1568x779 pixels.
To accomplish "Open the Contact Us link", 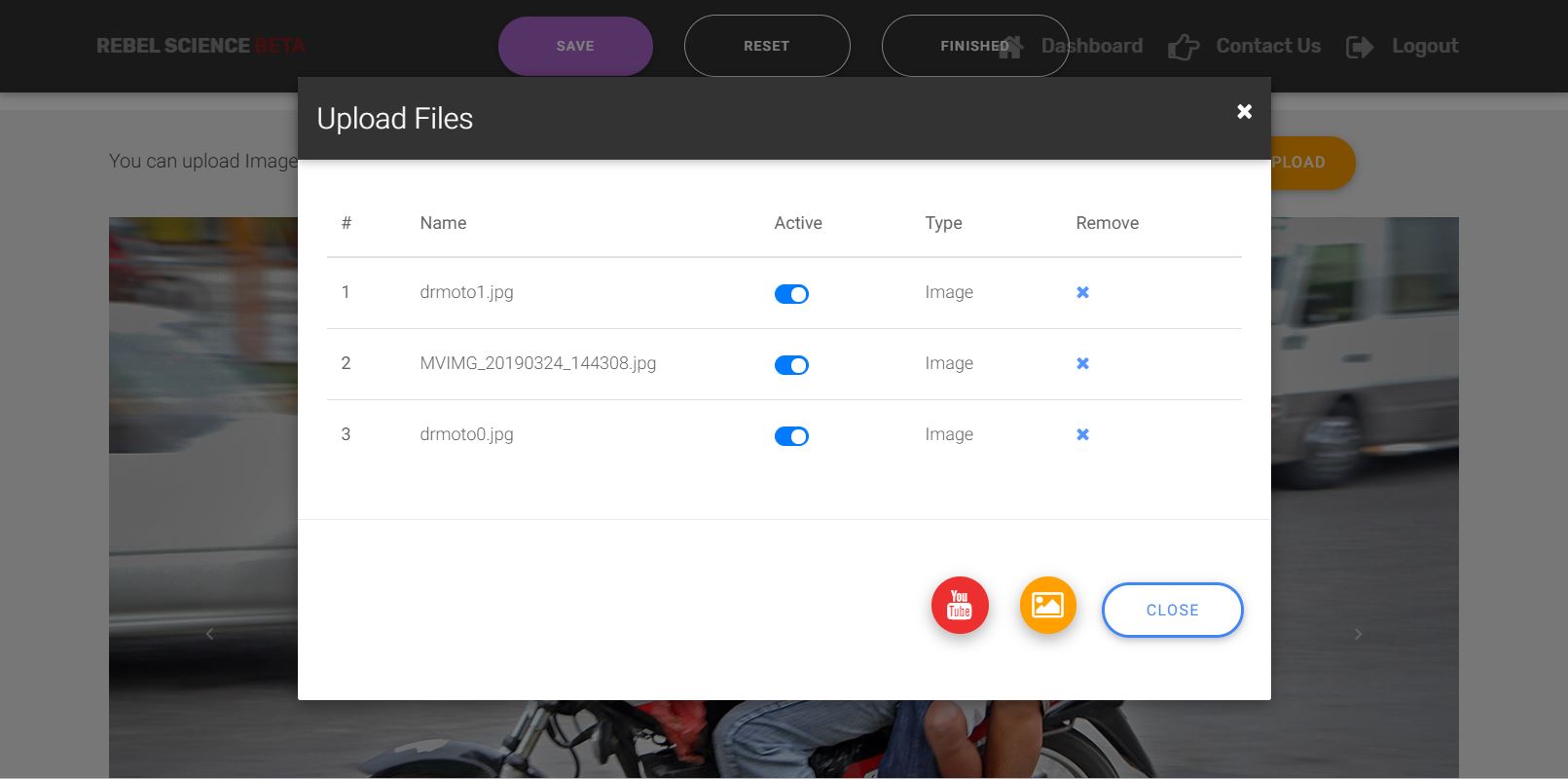I will 1268,46.
